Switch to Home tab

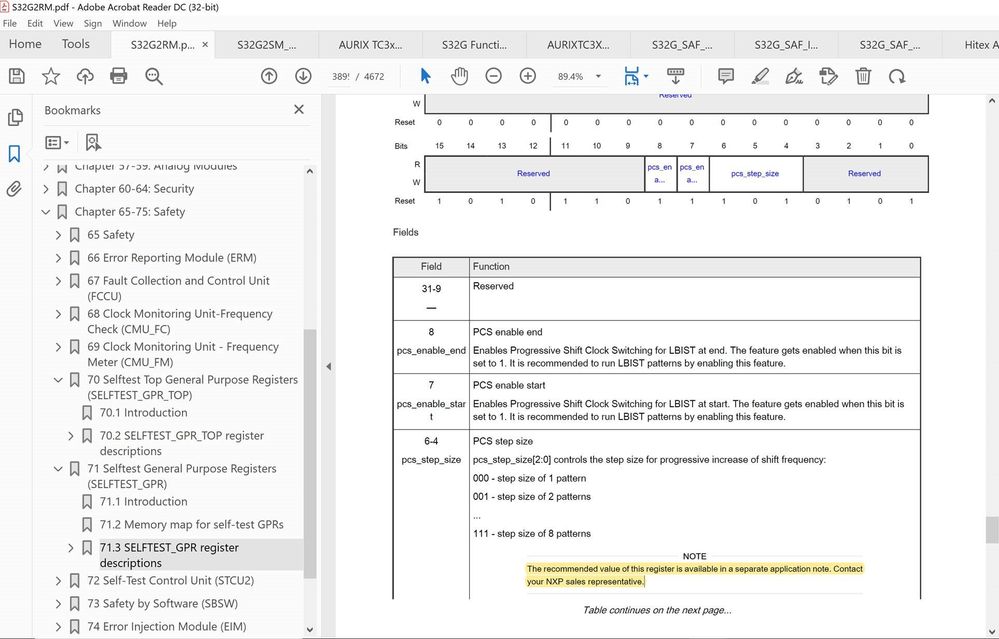(25, 44)
